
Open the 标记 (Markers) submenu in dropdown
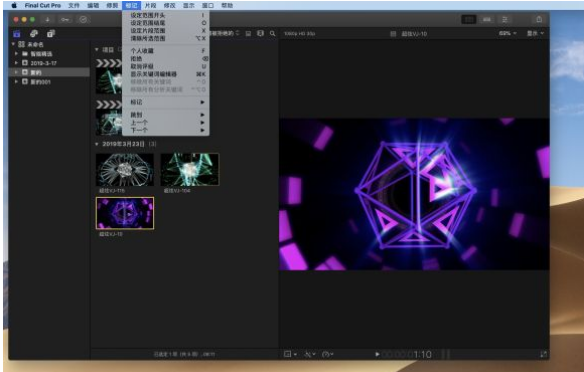click(166, 102)
